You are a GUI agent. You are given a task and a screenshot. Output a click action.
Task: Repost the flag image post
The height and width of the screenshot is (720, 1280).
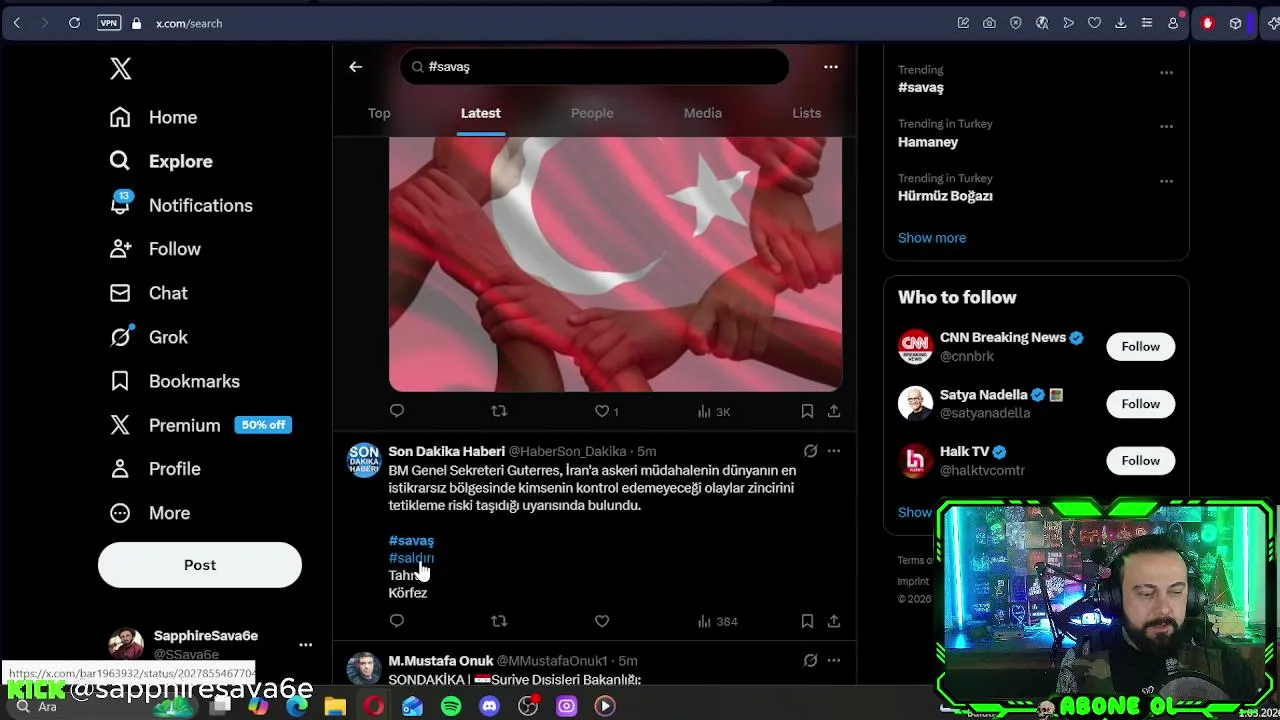pos(499,411)
